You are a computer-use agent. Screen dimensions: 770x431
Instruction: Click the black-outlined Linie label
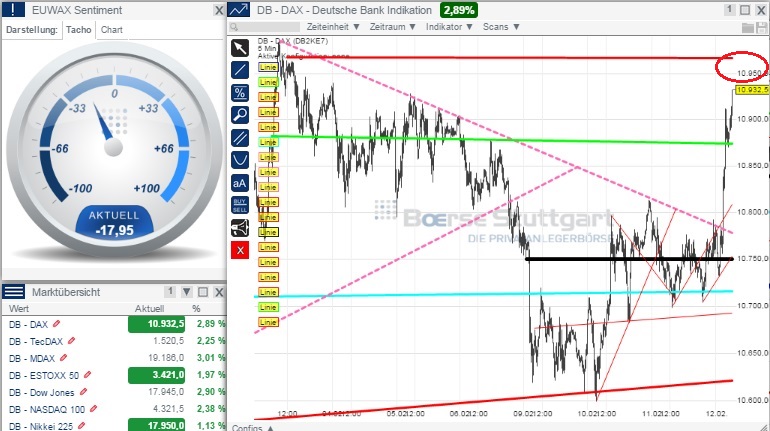268,232
